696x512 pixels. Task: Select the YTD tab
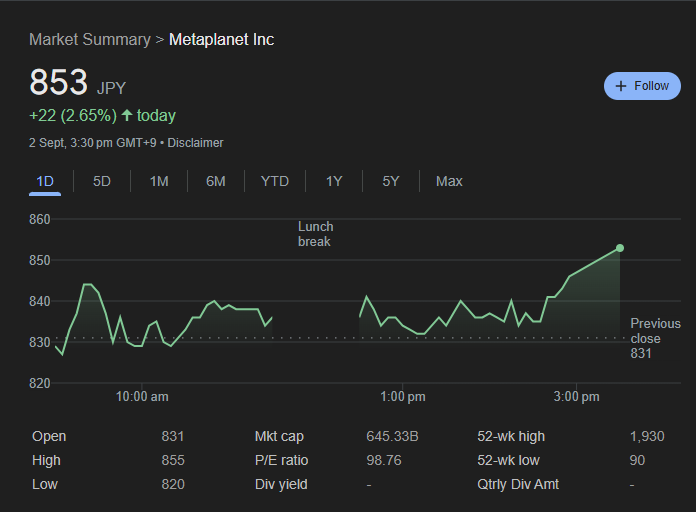click(275, 181)
